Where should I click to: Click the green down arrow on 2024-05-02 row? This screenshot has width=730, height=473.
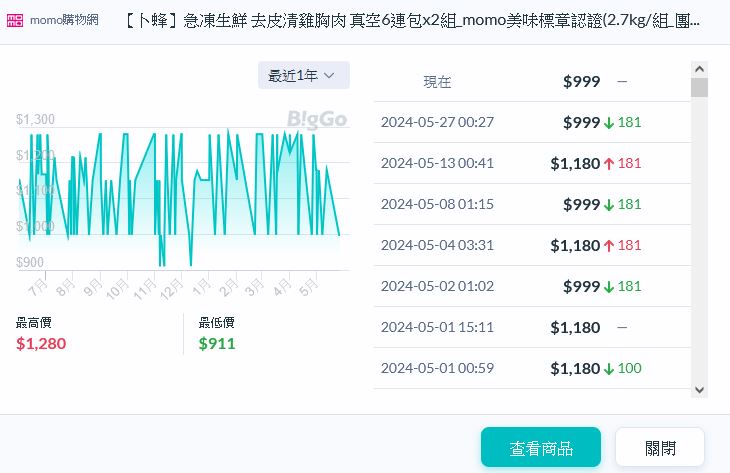coord(608,287)
